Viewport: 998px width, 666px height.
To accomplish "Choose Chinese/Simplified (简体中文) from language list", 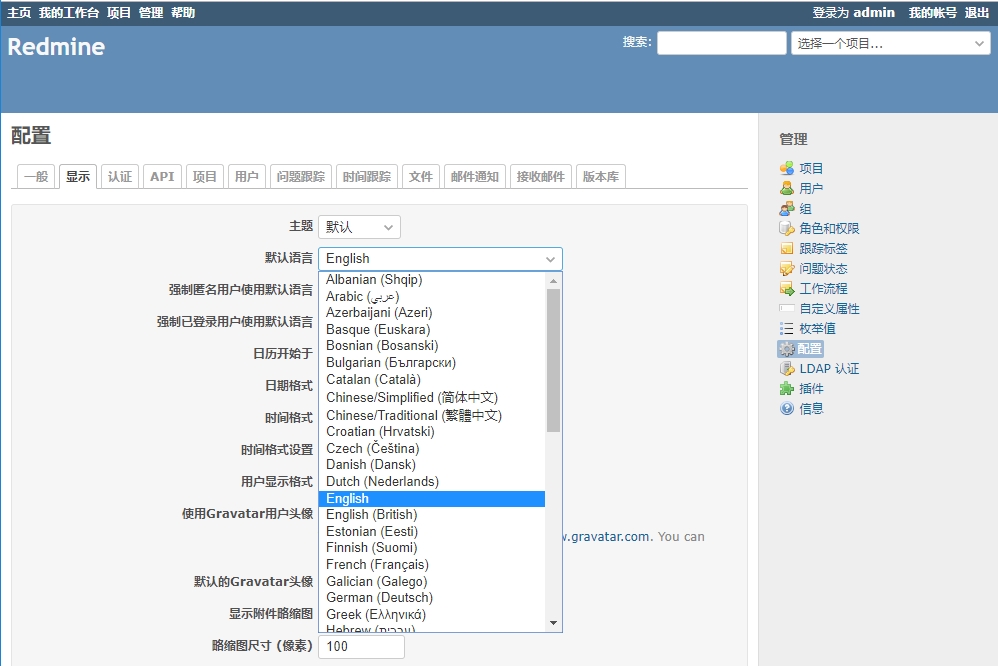I will 411,397.
